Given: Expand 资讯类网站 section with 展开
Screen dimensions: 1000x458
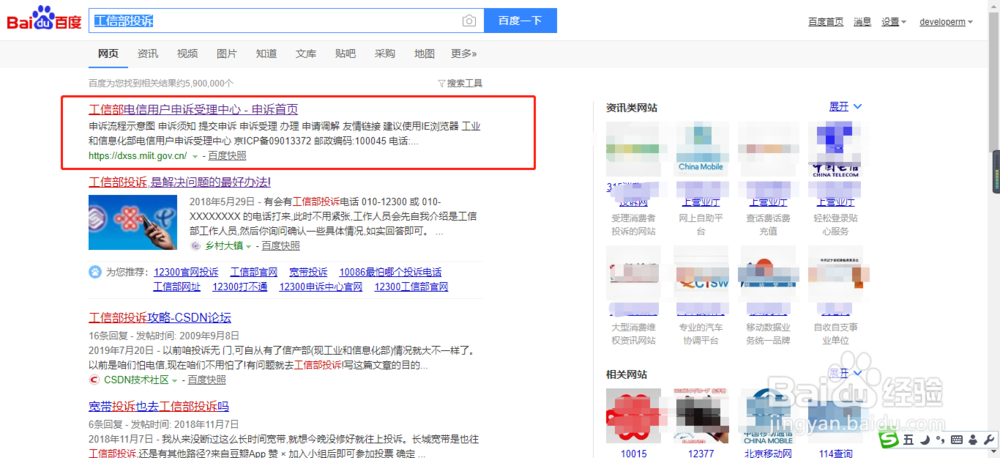Looking at the screenshot, I should pyautogui.click(x=845, y=107).
